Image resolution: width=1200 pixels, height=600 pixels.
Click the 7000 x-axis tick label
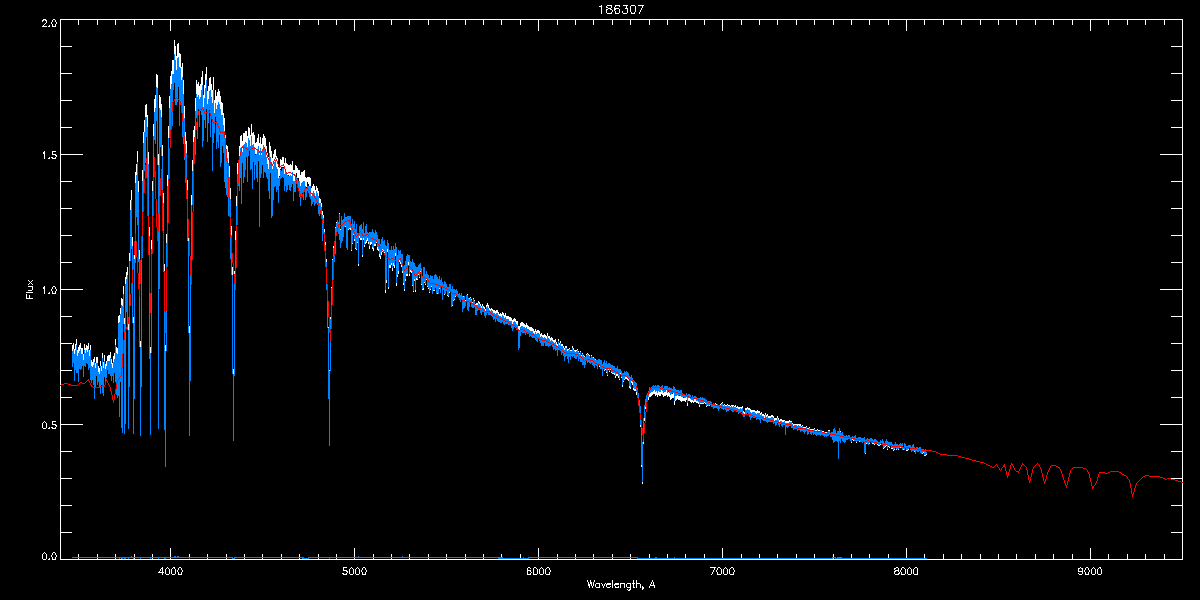coord(722,571)
